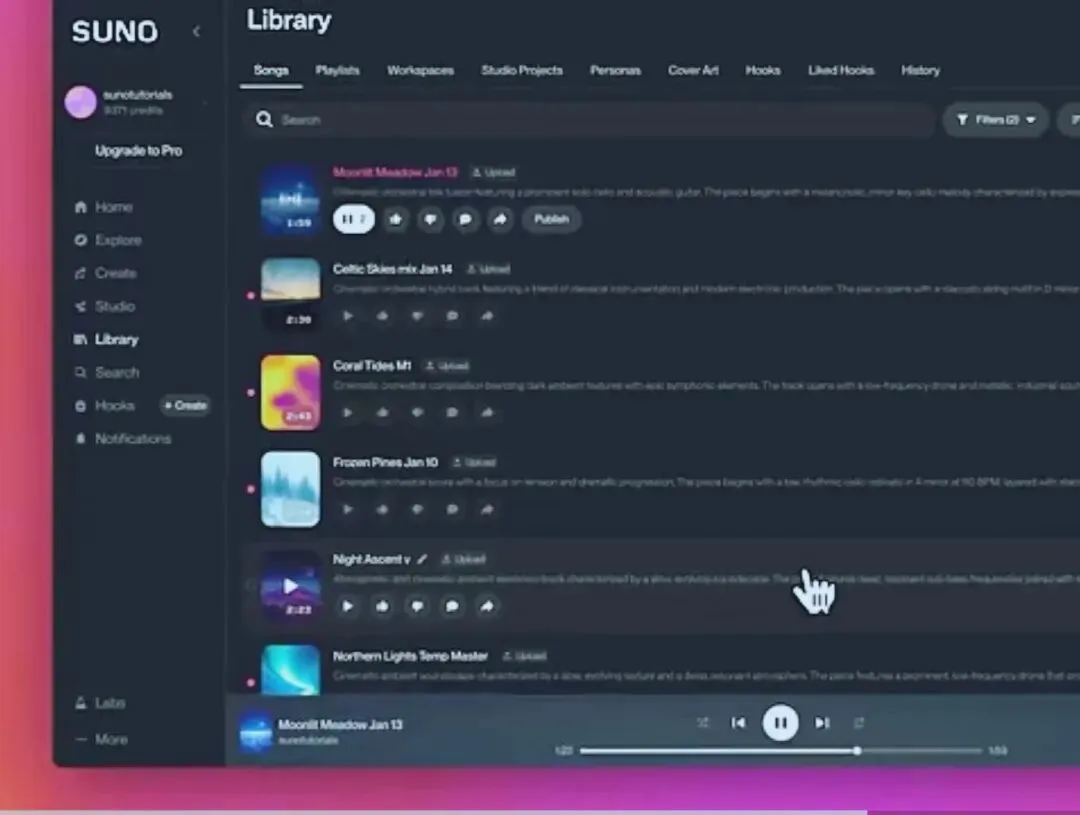Play the Coral Tides M1 song

(348, 413)
